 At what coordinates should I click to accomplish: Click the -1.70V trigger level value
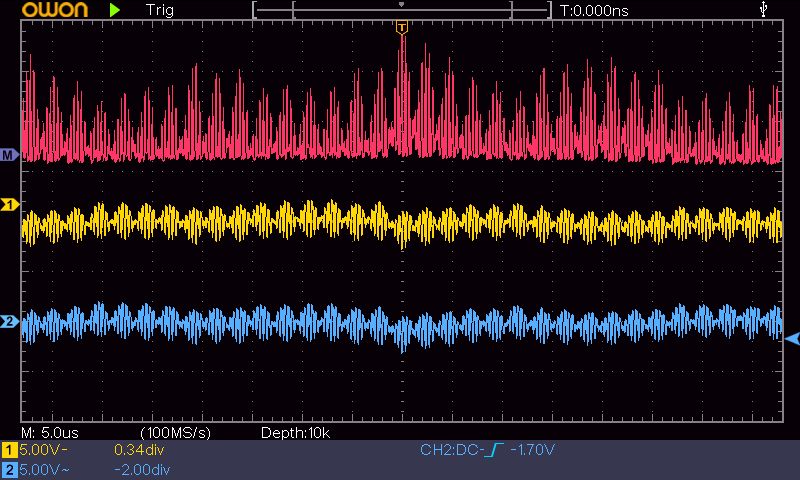[533, 451]
